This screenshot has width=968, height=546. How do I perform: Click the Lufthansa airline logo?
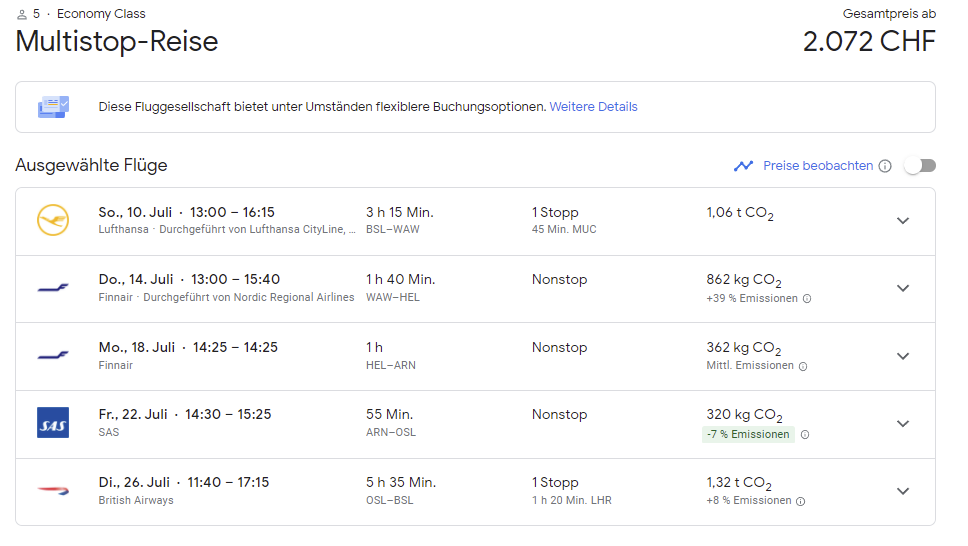point(53,220)
